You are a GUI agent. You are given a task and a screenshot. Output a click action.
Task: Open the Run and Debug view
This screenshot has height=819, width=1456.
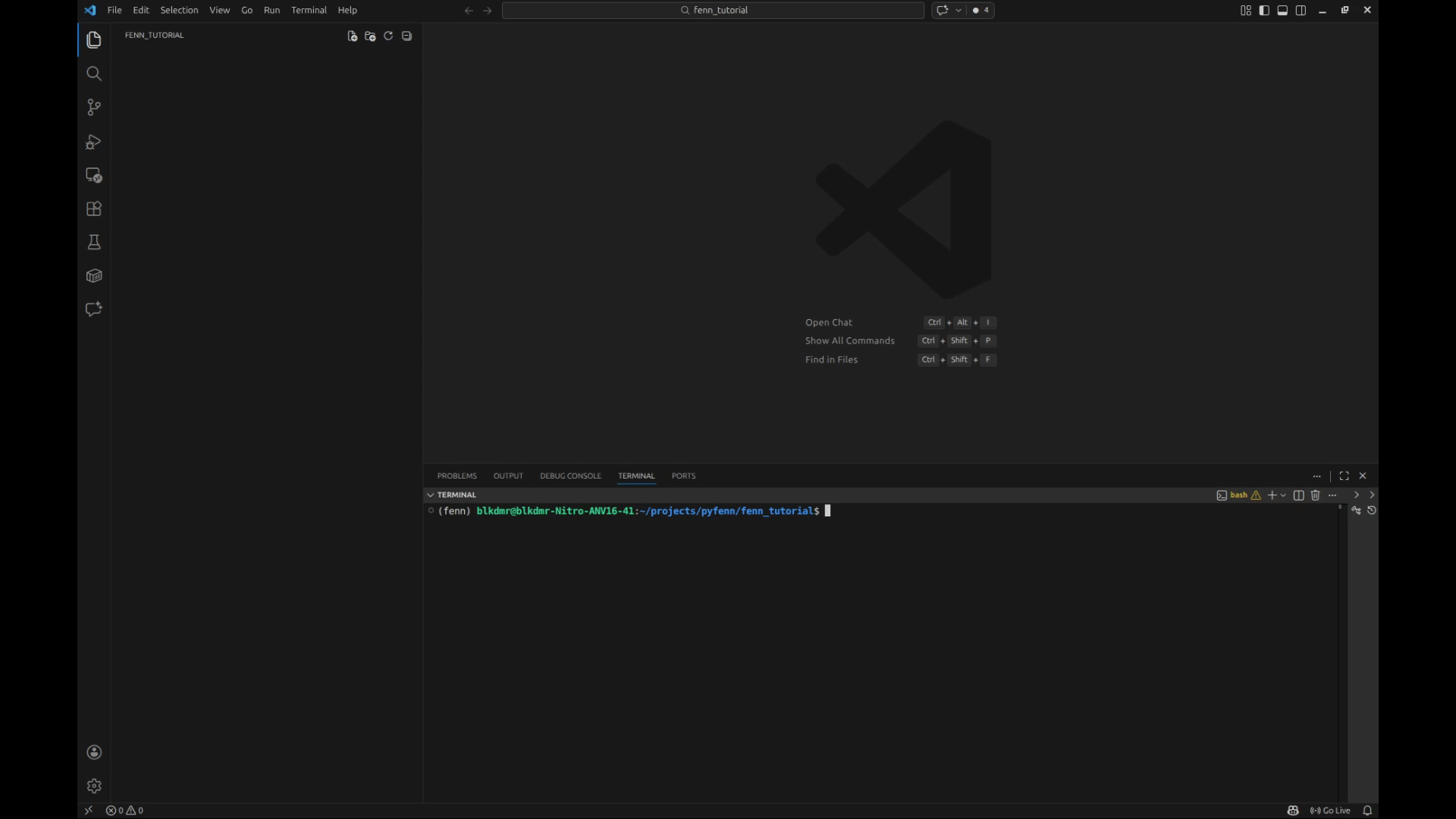point(94,142)
